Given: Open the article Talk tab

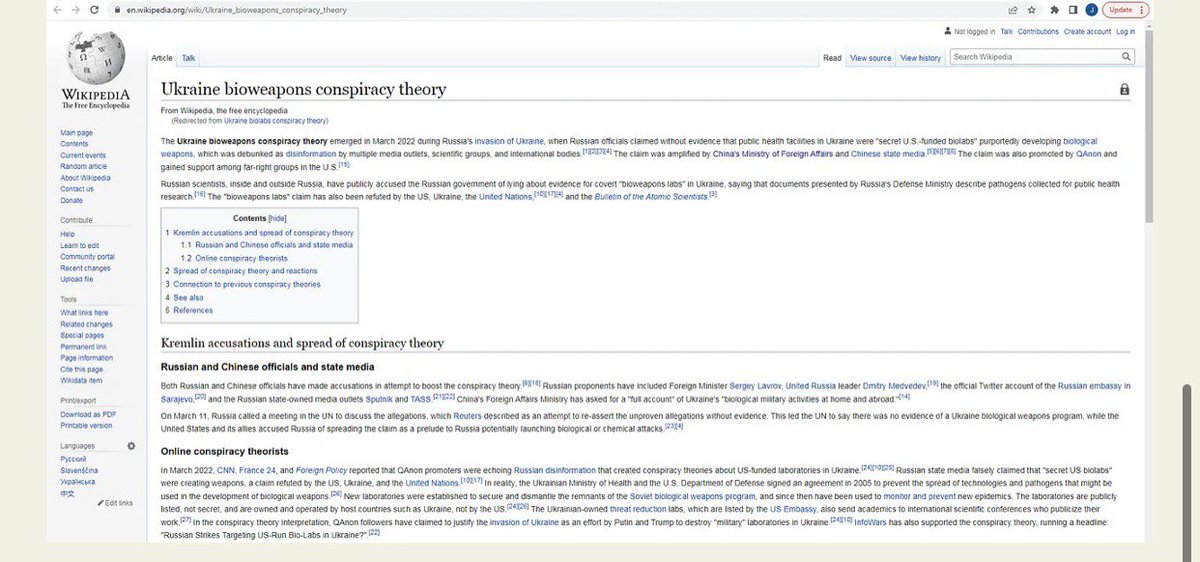Looking at the screenshot, I should click(x=189, y=59).
